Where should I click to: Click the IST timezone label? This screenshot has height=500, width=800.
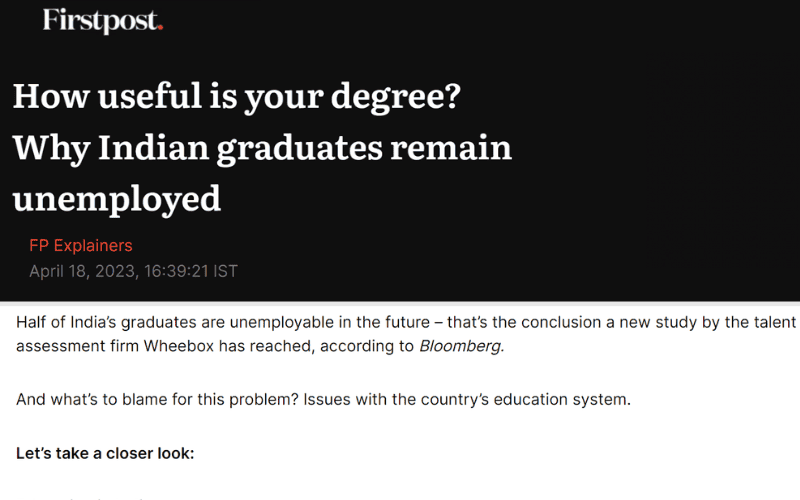pyautogui.click(x=225, y=271)
